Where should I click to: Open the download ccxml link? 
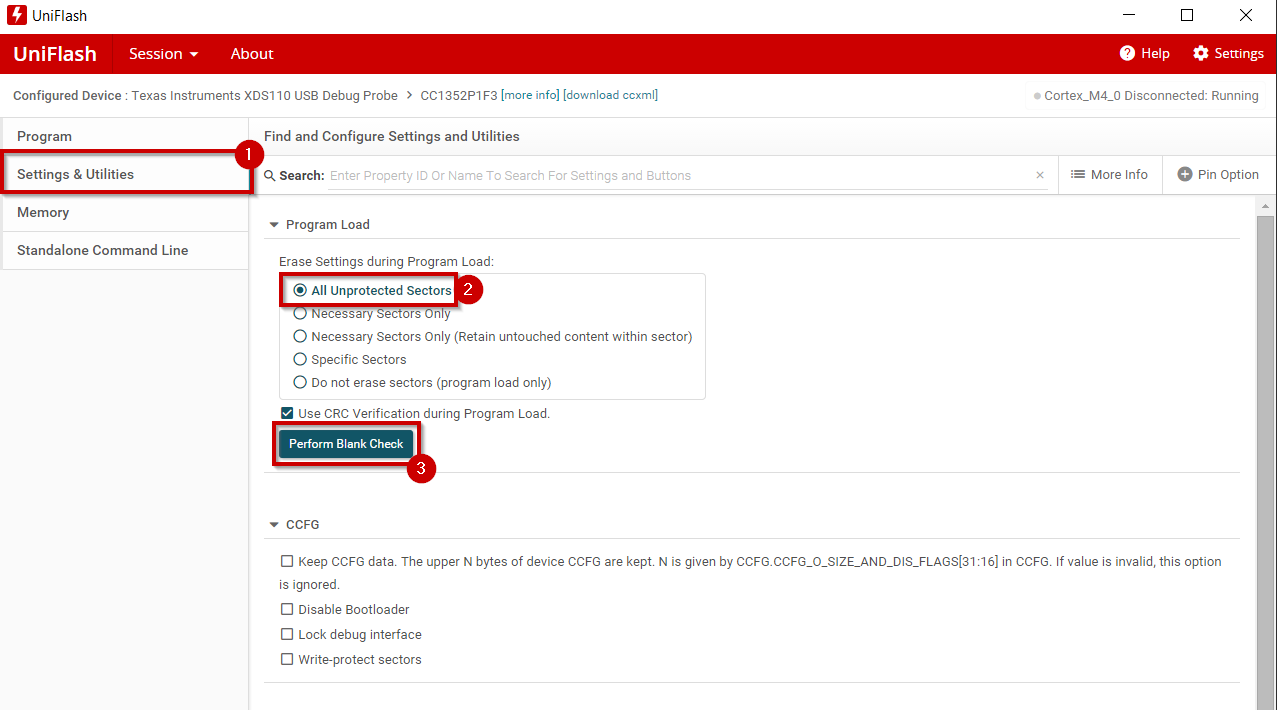point(610,96)
